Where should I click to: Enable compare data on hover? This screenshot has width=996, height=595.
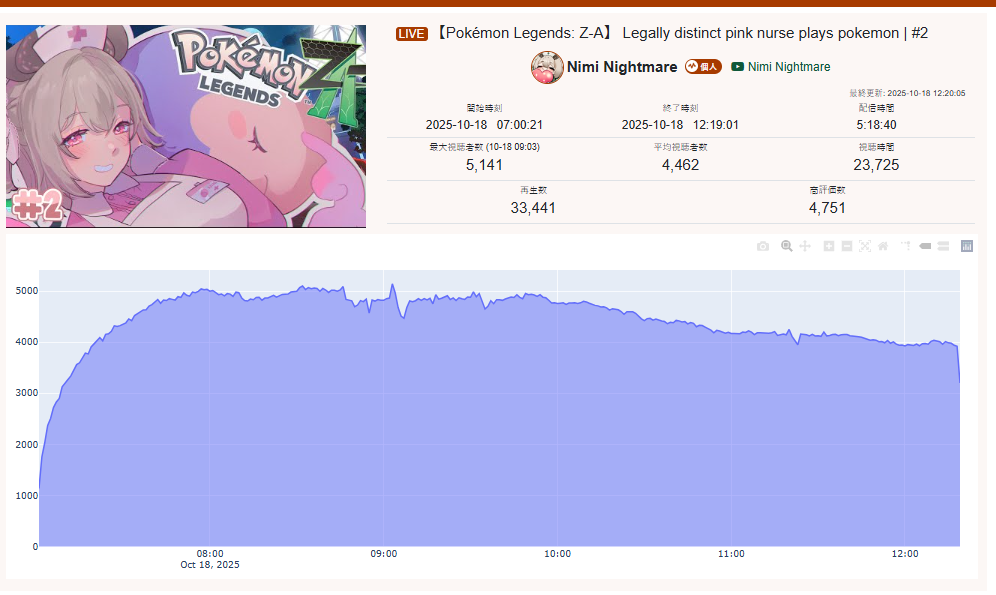943,246
